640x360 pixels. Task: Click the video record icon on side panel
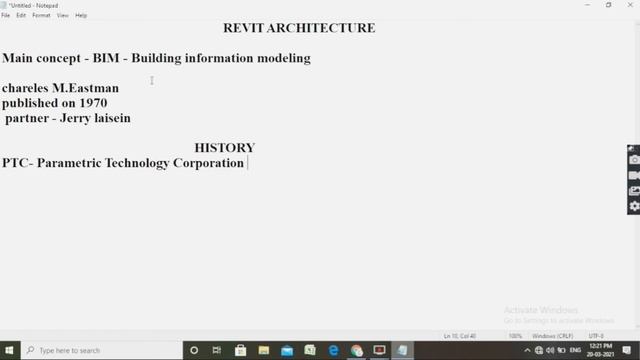pyautogui.click(x=634, y=176)
